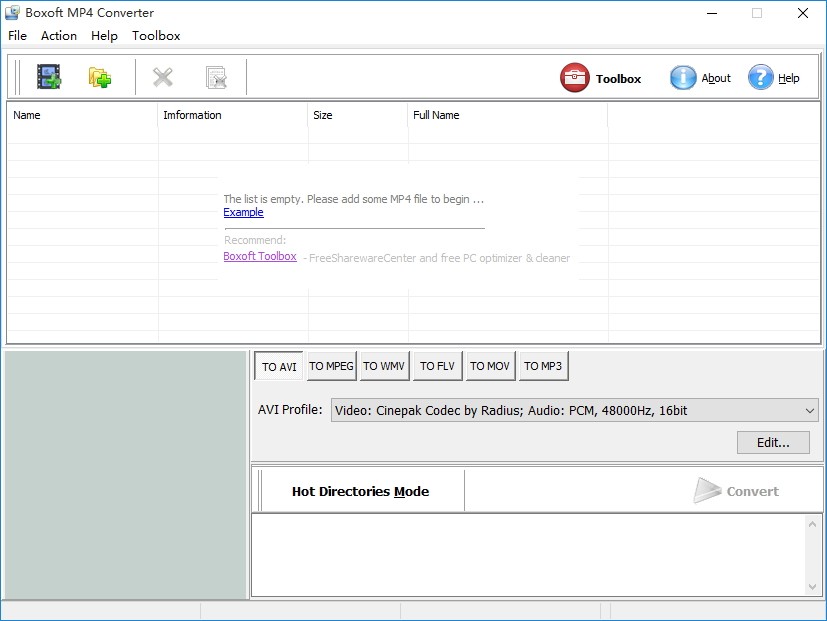Screen dimensions: 827x621
Task: Click the video preview pane
Action: click(126, 475)
